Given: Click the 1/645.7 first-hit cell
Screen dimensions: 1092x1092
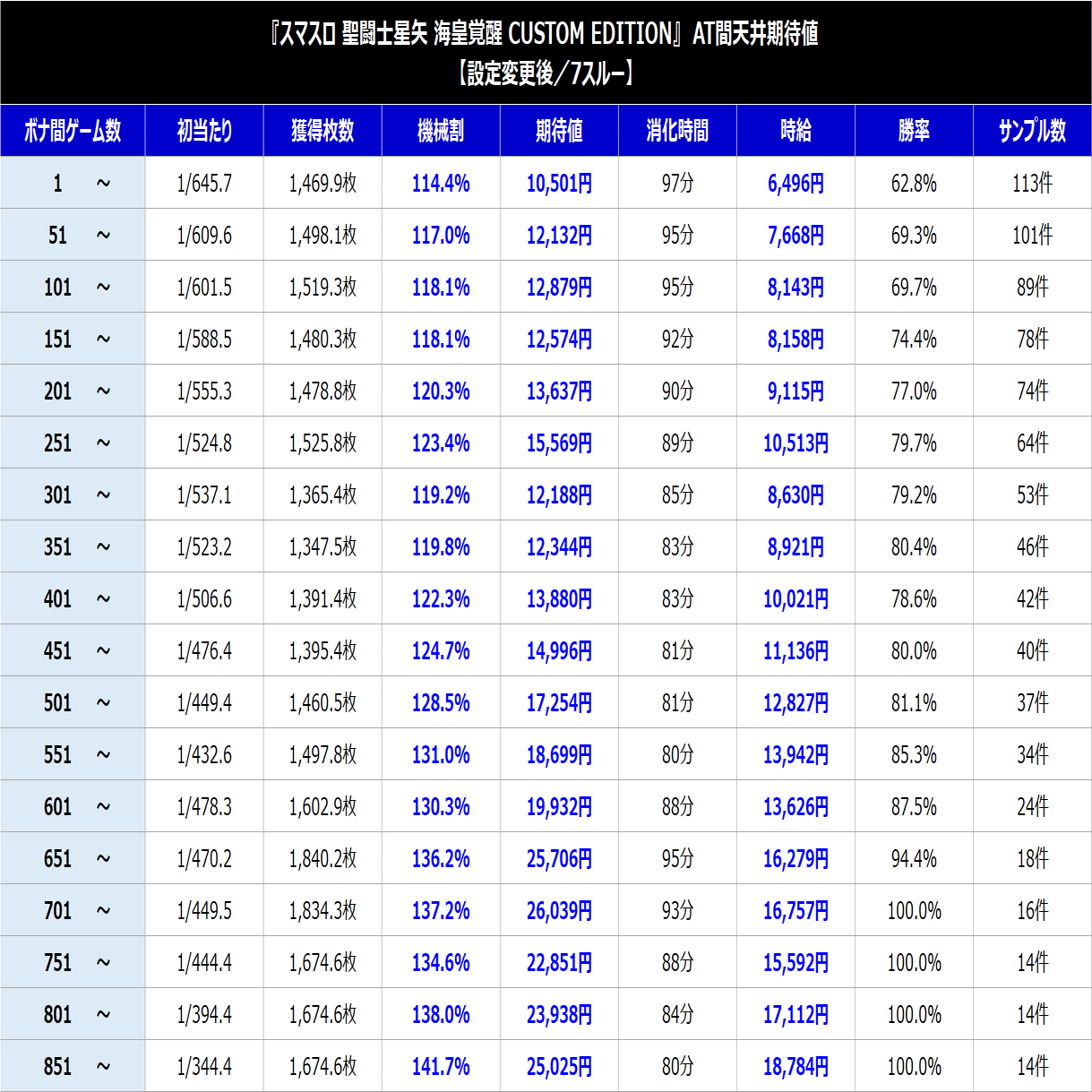Looking at the screenshot, I should pos(204,183).
